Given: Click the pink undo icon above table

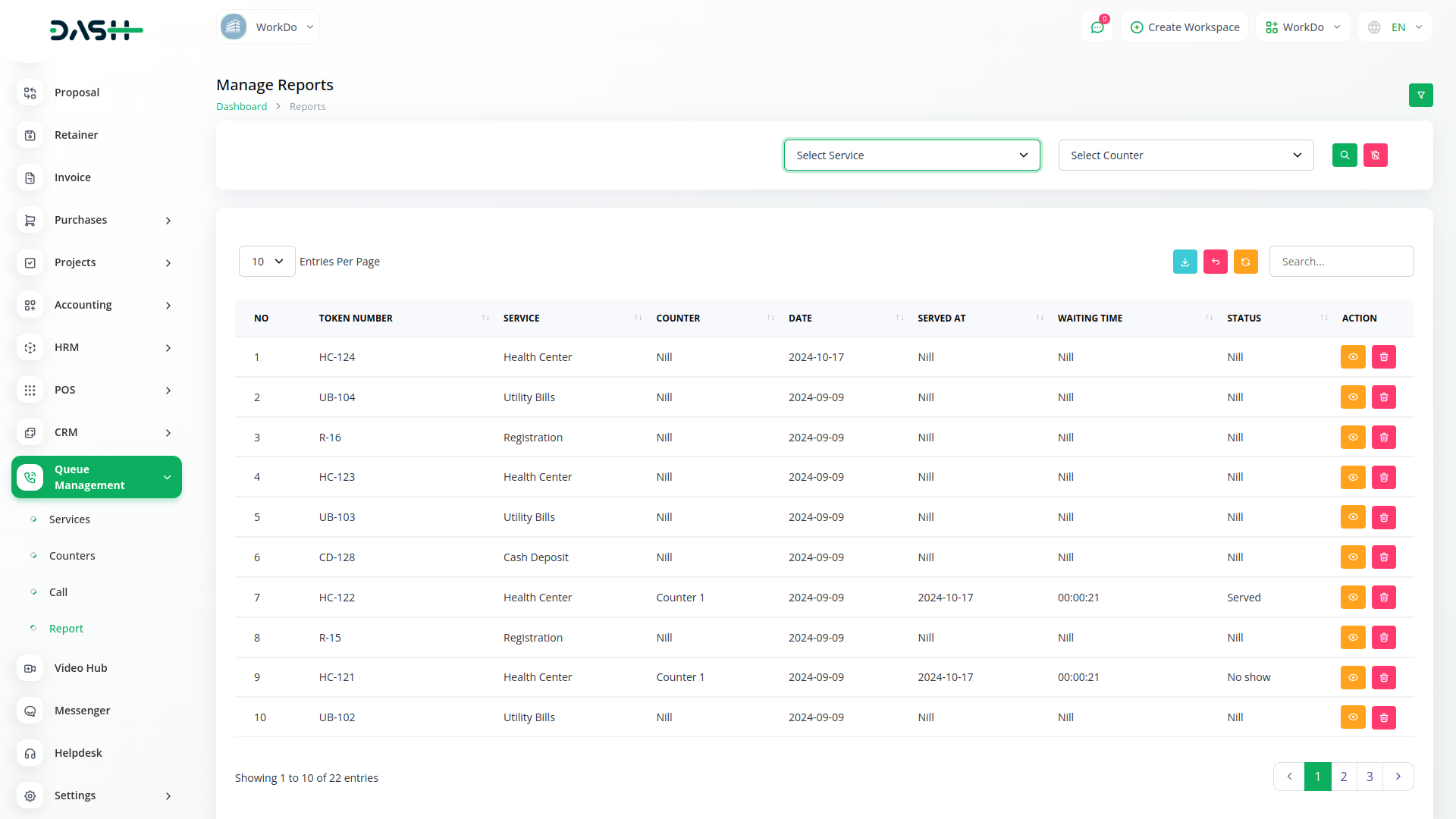Looking at the screenshot, I should pyautogui.click(x=1215, y=262).
